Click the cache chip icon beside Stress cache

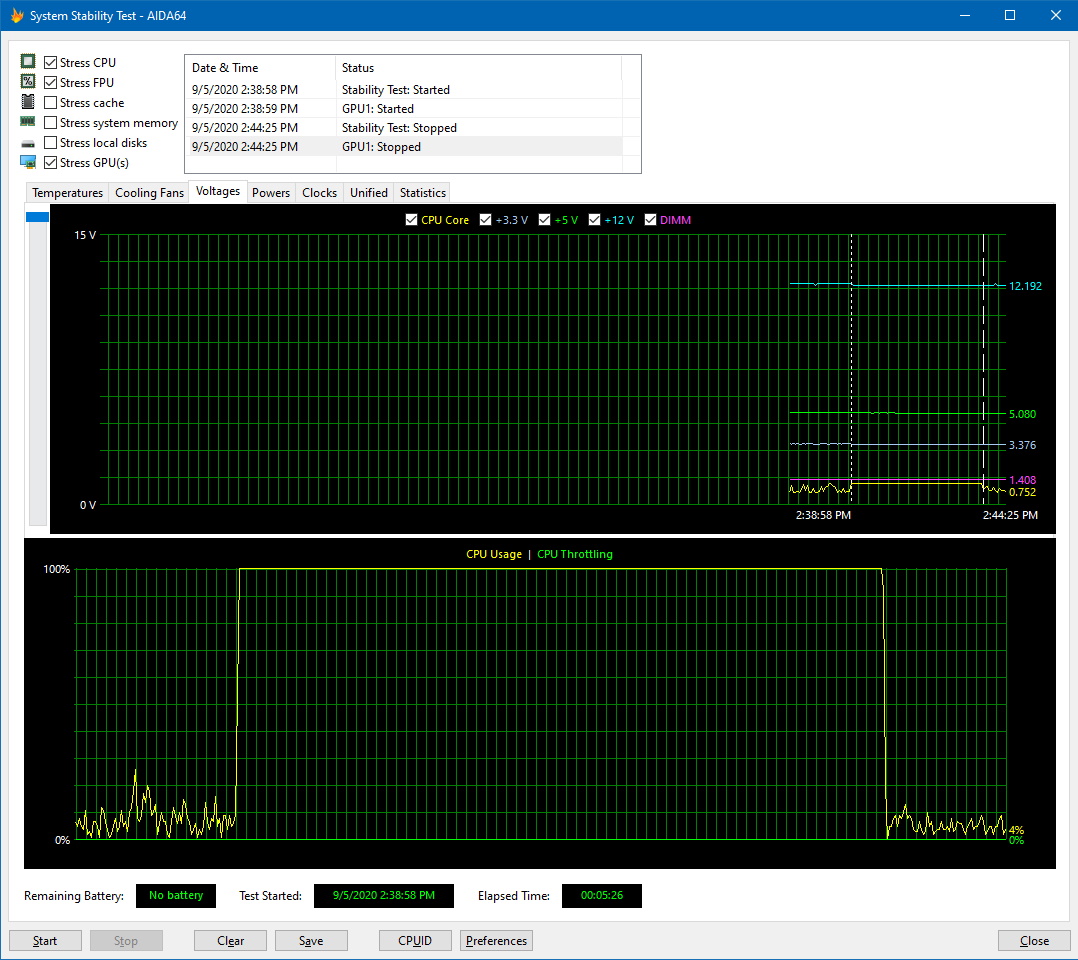[28, 102]
